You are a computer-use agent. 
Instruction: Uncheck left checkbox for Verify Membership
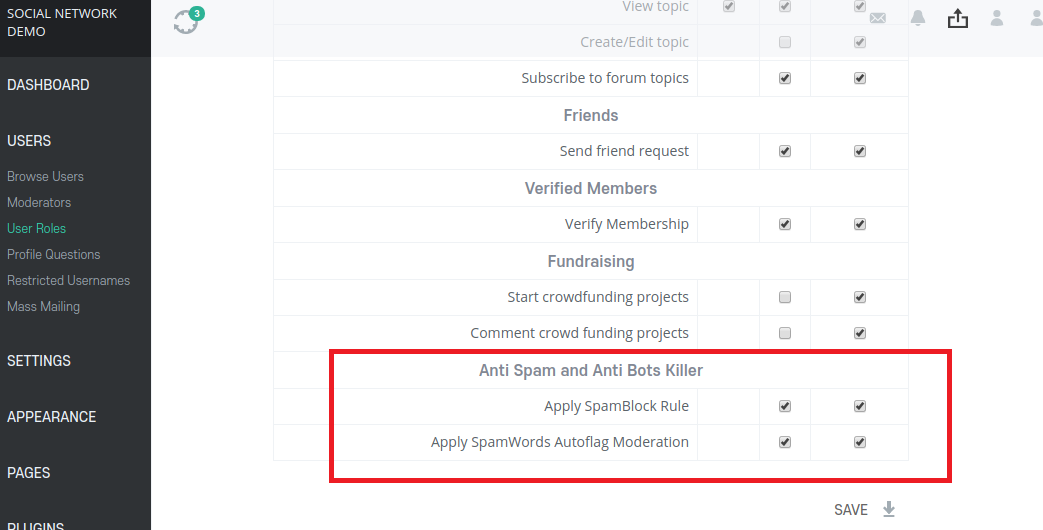pyautogui.click(x=785, y=224)
